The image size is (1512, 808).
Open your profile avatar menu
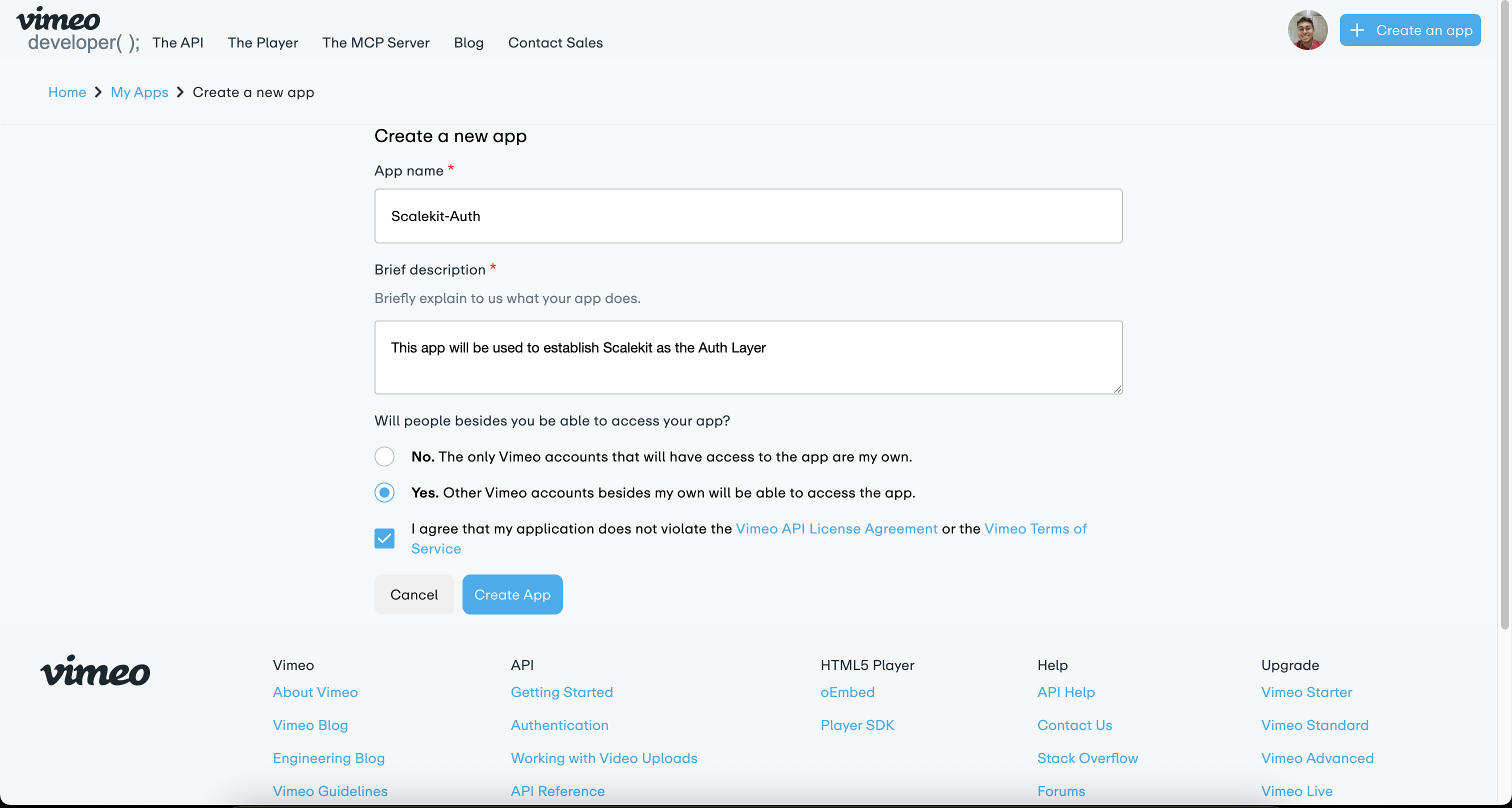click(1307, 29)
